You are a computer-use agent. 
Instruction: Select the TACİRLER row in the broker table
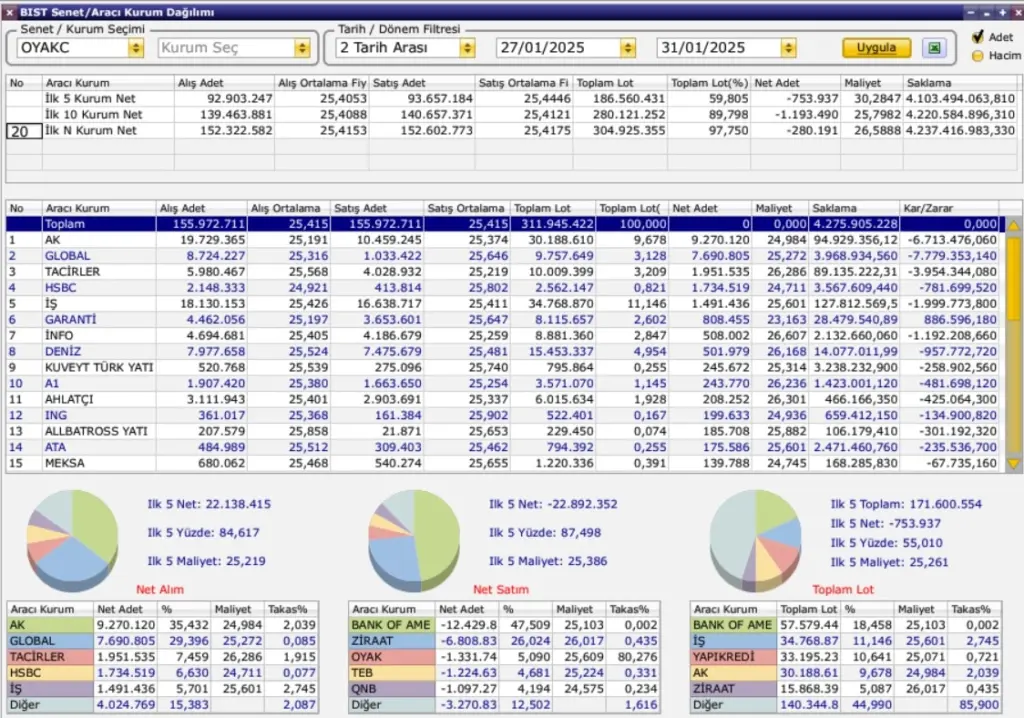[503, 272]
